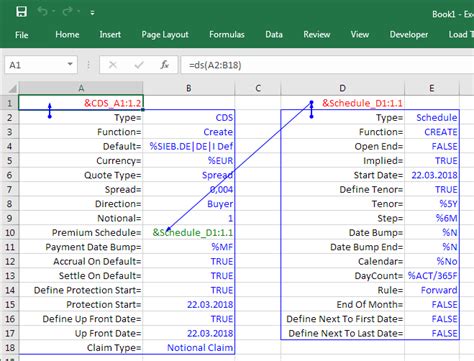474x361 pixels.
Task: Open the Undo history dropdown arrow
Action: (53, 12)
